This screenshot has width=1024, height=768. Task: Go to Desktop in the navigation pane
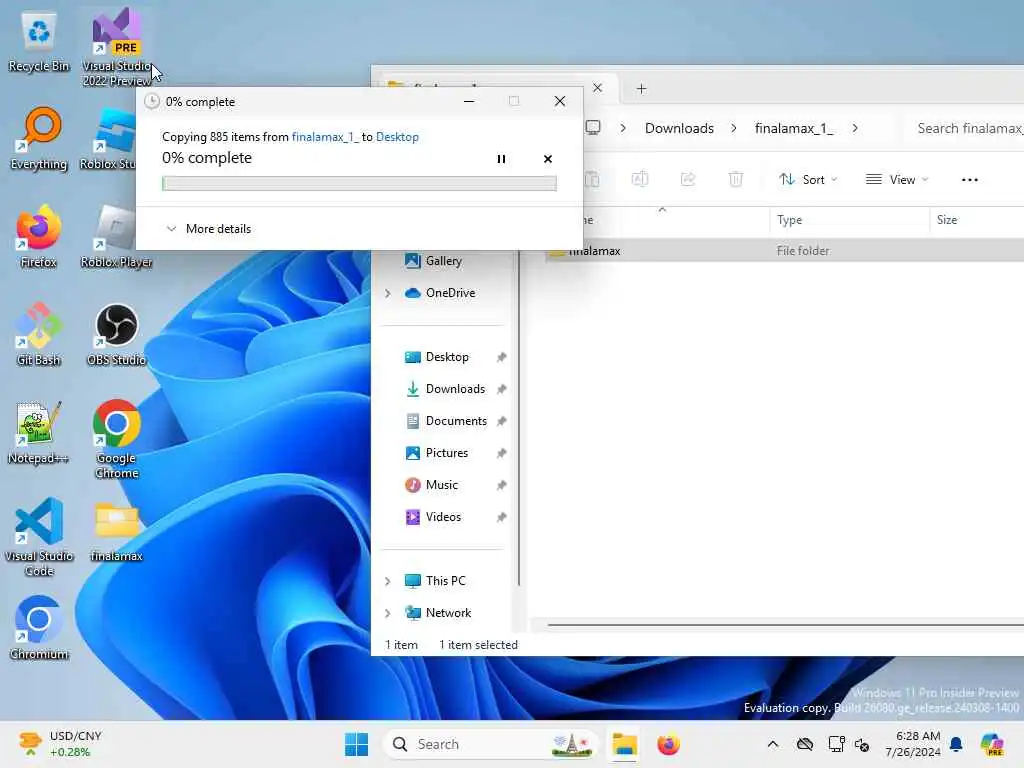pyautogui.click(x=447, y=357)
